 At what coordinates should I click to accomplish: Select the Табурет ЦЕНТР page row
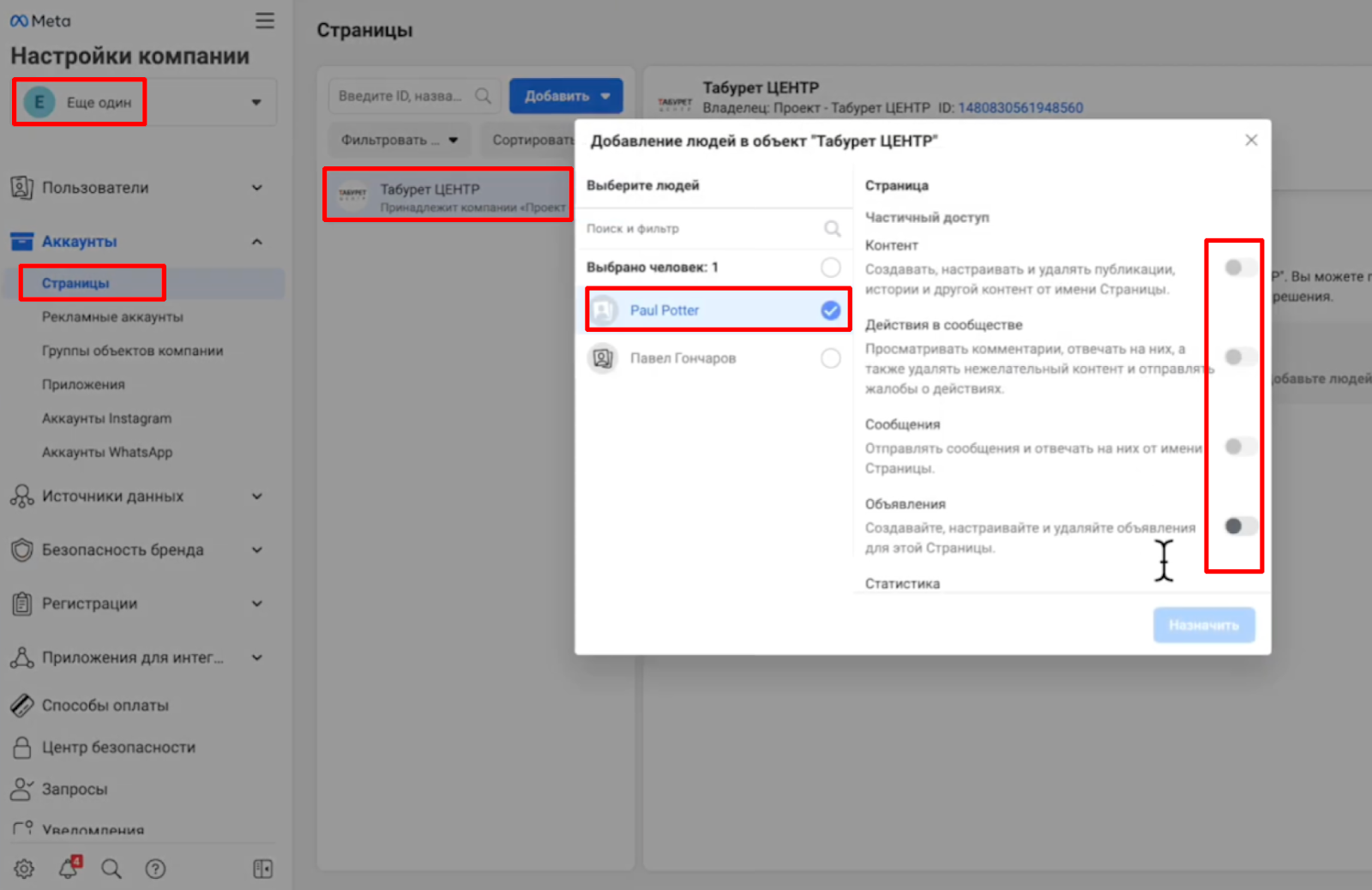447,195
